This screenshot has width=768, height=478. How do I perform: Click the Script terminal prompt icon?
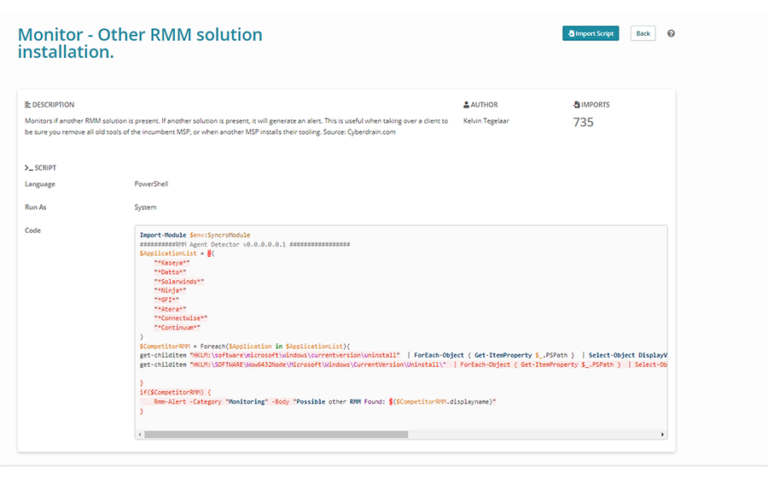(28, 167)
